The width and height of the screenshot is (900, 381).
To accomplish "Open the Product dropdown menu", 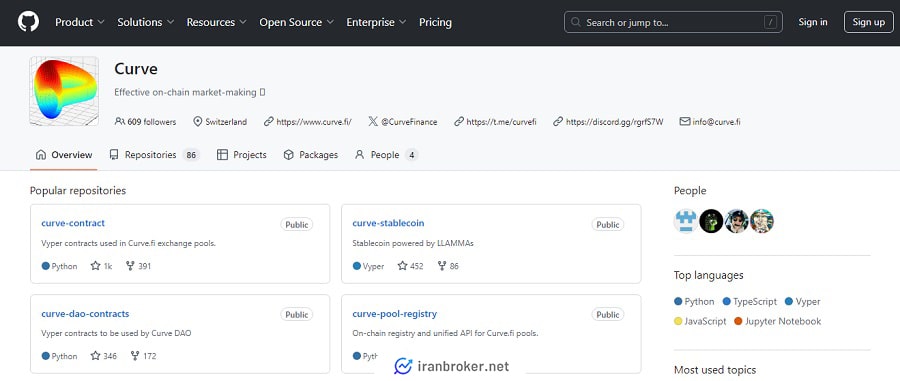I will [80, 22].
